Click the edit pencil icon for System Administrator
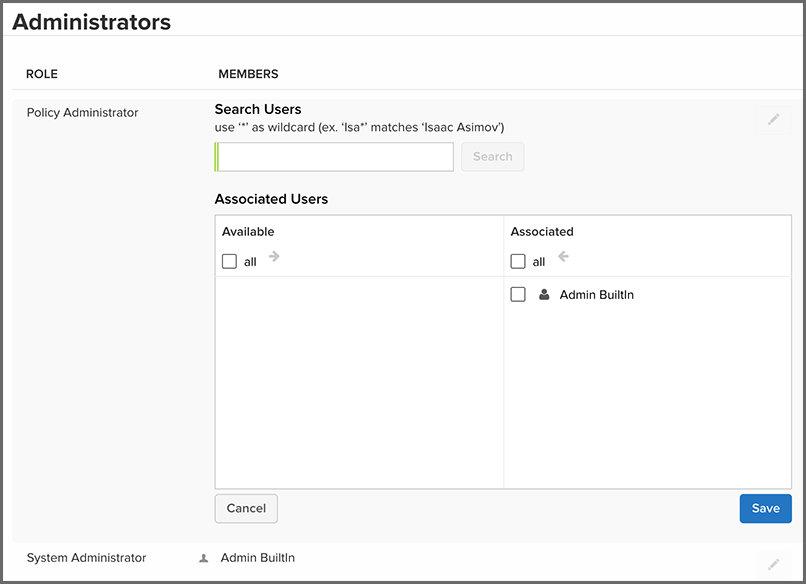The width and height of the screenshot is (806, 584). pos(773,565)
